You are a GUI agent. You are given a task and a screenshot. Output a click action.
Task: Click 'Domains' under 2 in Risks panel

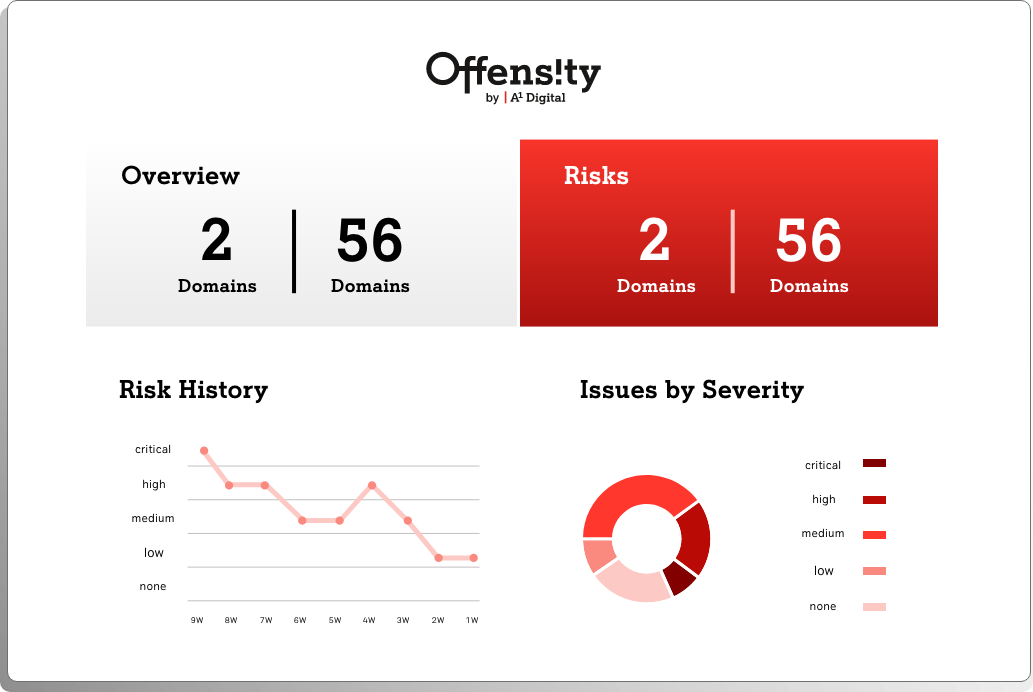pos(656,286)
